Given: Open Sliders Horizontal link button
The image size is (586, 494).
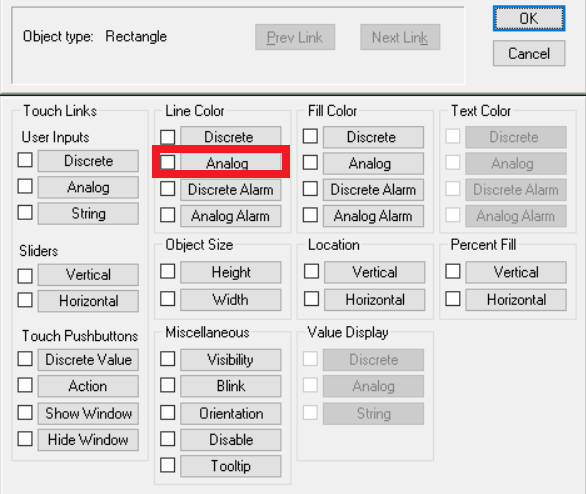Looking at the screenshot, I should [88, 301].
